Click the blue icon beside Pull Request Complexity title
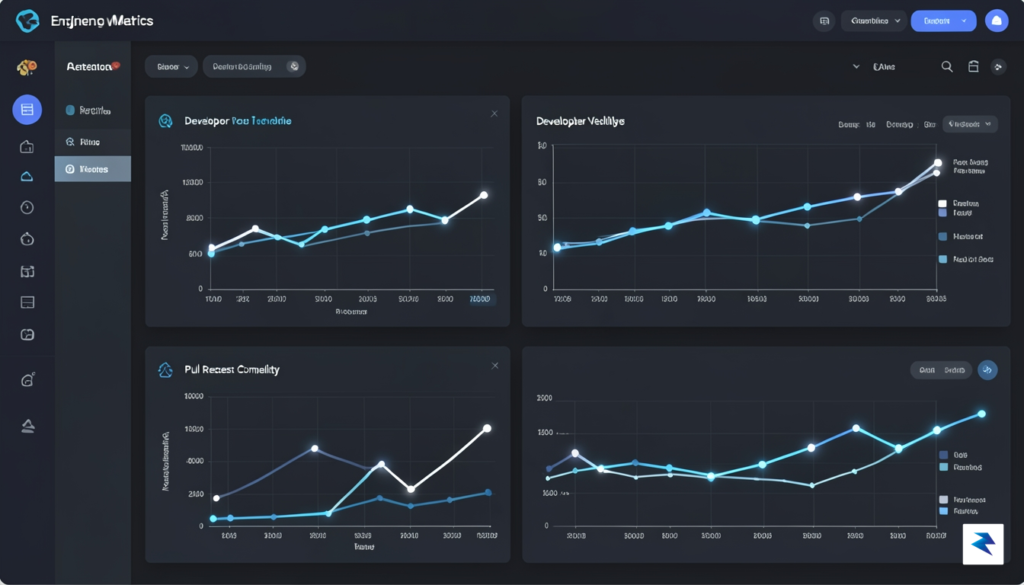This screenshot has height=585, width=1024. pos(165,370)
